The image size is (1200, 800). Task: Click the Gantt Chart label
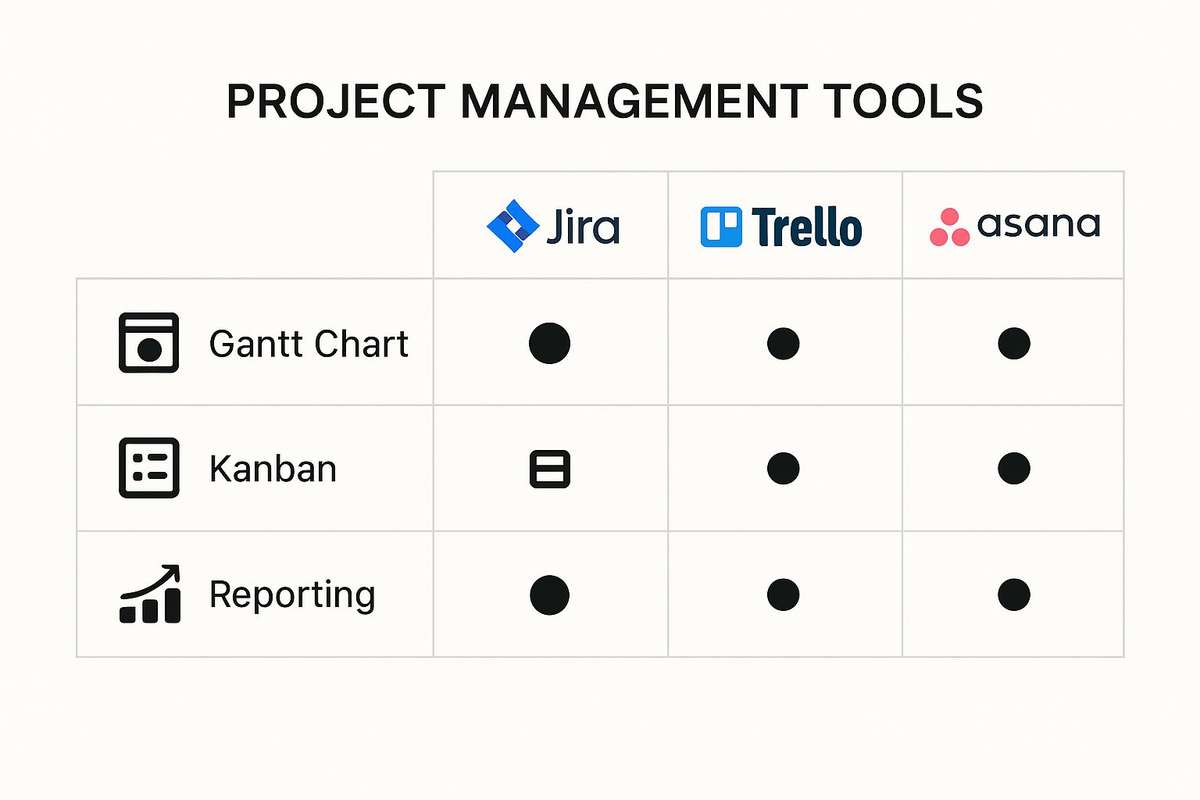[x=308, y=344]
